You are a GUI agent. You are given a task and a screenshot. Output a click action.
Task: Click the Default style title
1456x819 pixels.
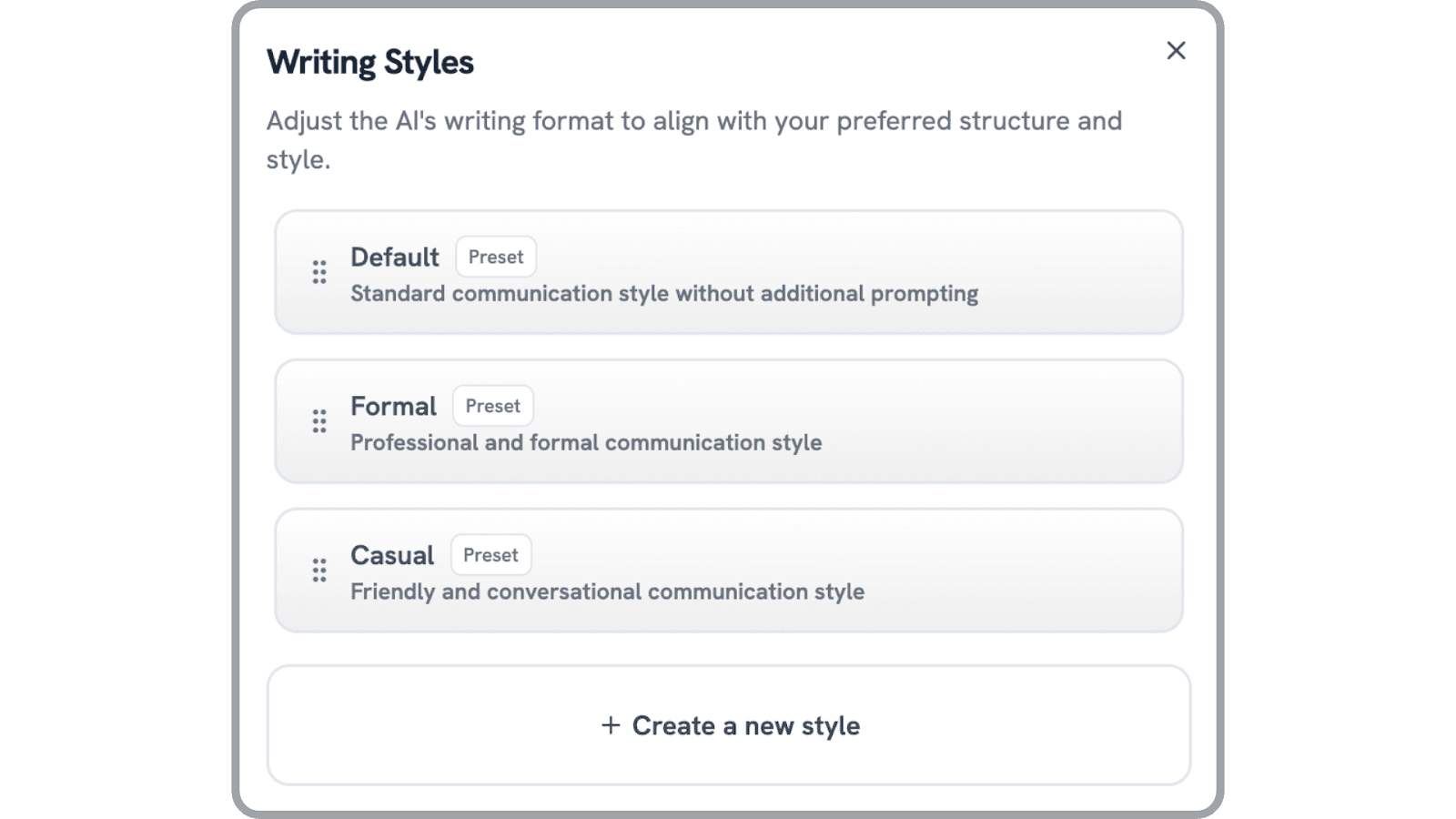pos(395,258)
